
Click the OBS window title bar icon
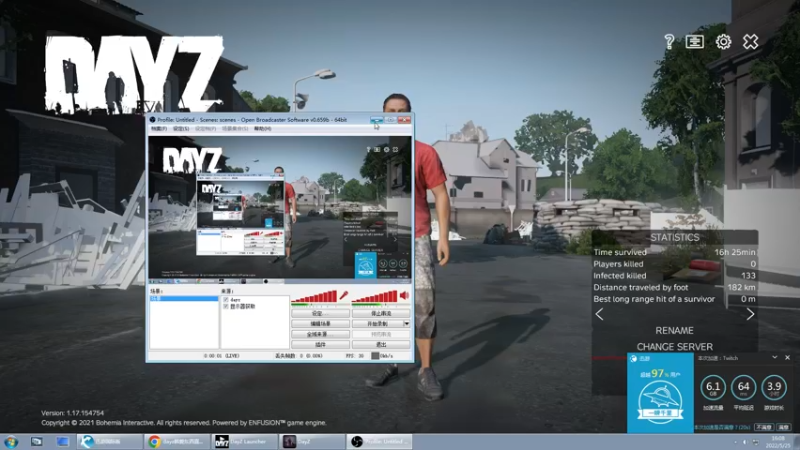point(153,120)
